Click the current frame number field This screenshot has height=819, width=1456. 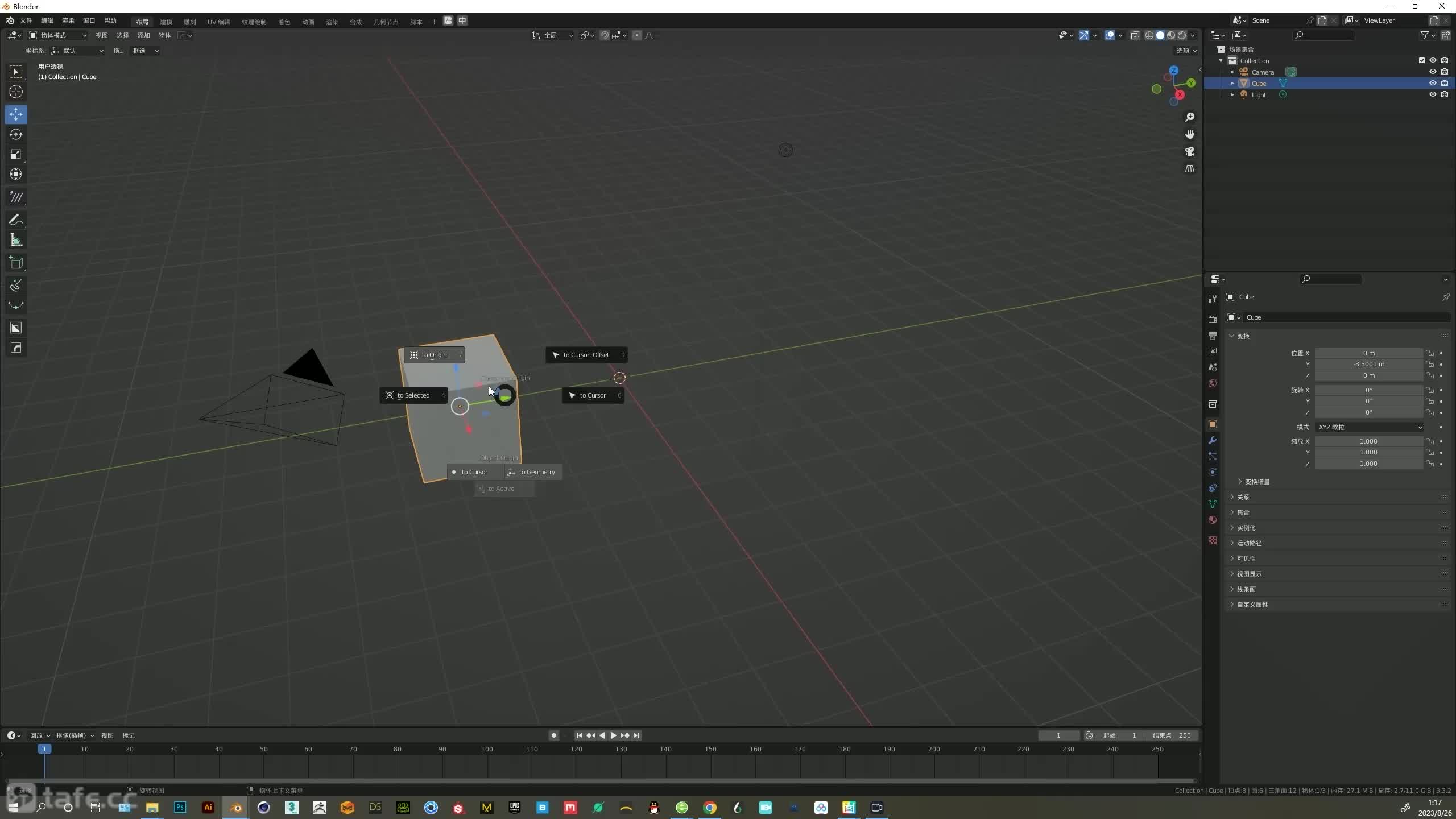1058,735
